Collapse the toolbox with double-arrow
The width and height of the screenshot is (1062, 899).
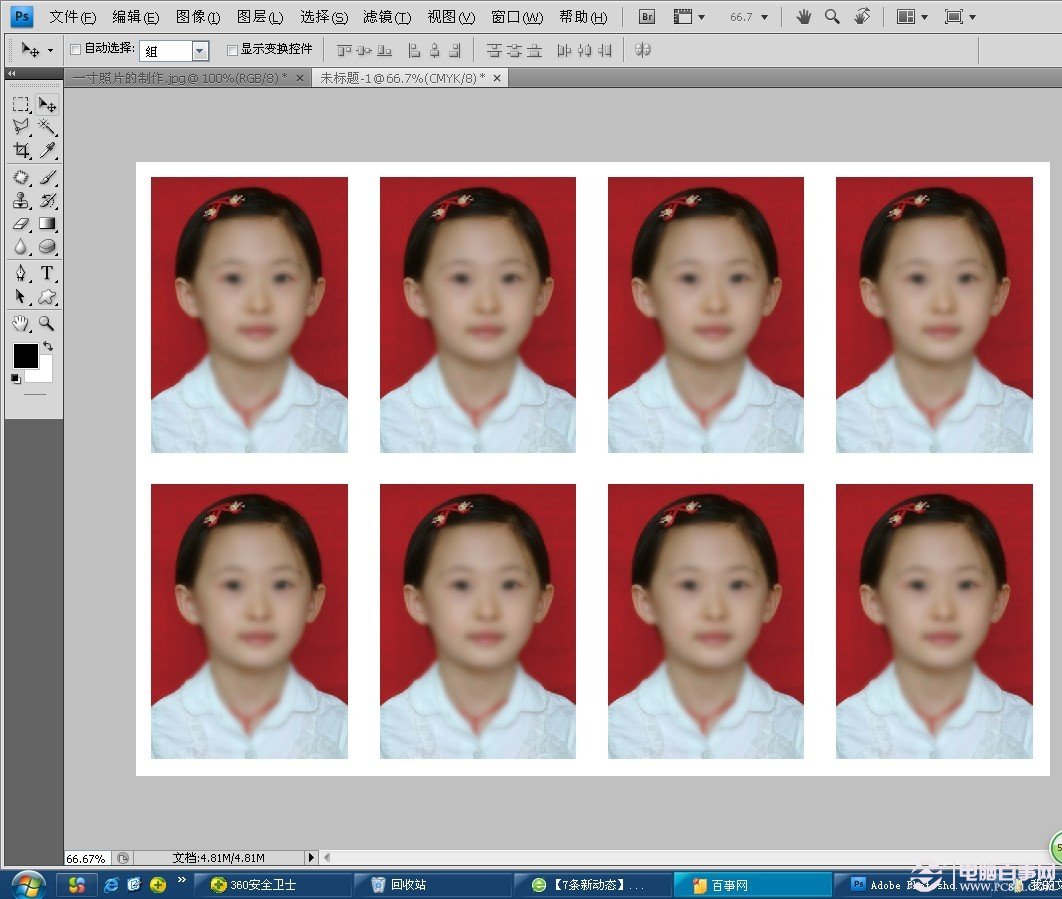point(12,73)
